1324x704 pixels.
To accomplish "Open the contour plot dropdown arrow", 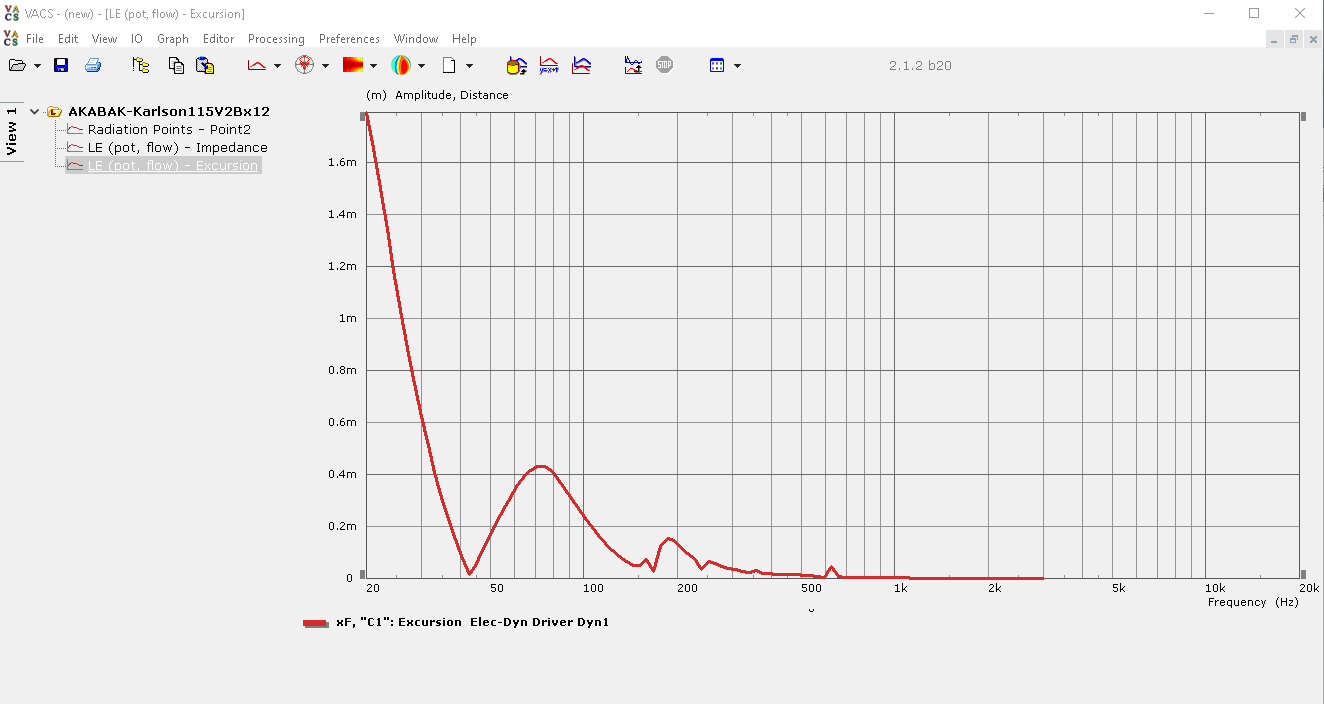I will coord(373,66).
